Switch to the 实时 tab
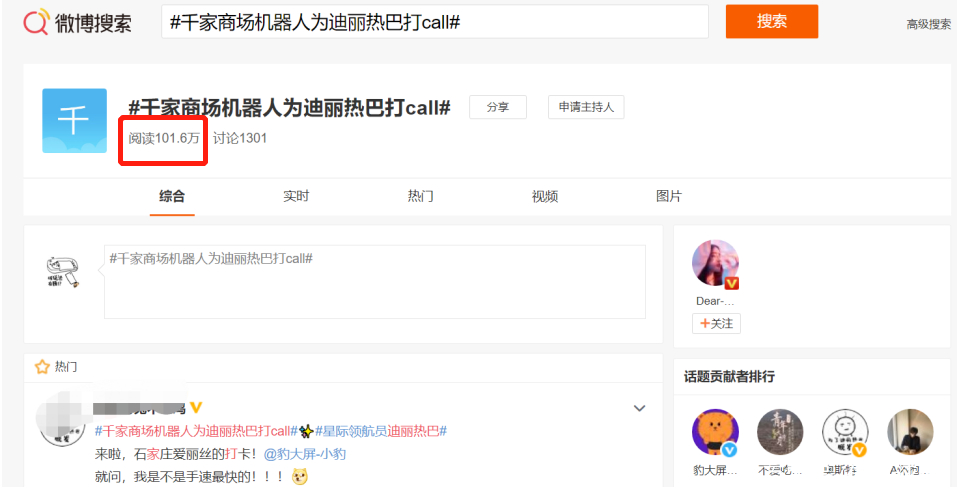957x502 pixels. 296,196
